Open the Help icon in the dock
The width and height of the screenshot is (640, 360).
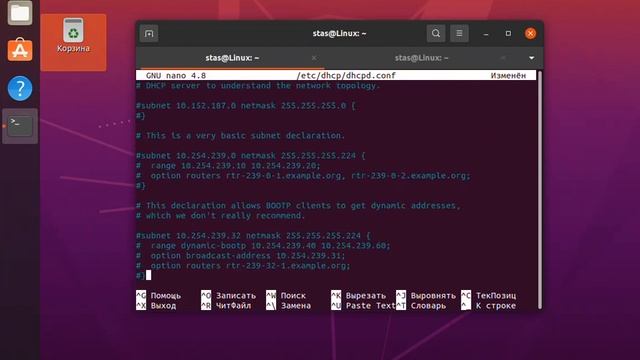click(x=20, y=88)
